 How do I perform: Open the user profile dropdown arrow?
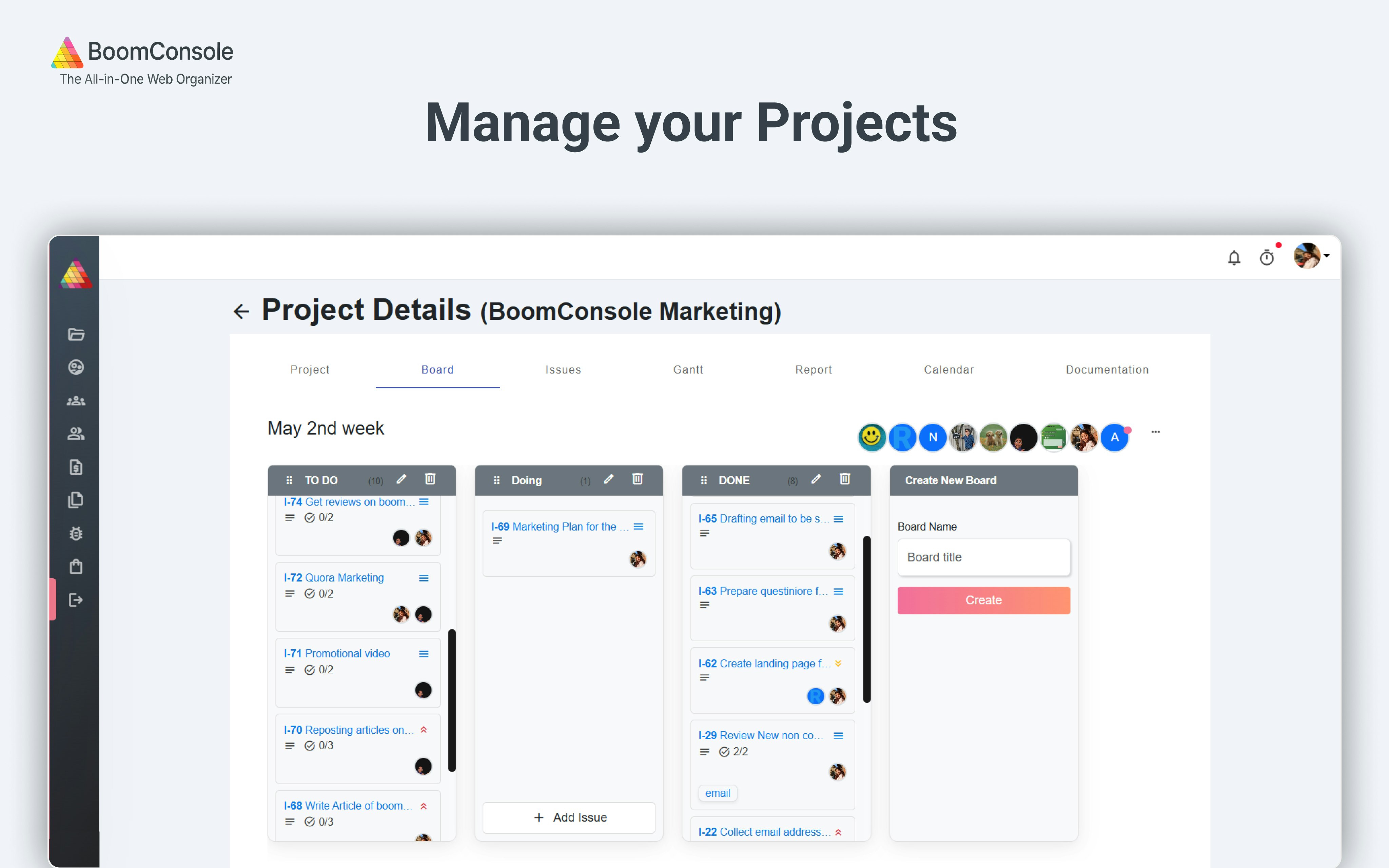[1327, 256]
